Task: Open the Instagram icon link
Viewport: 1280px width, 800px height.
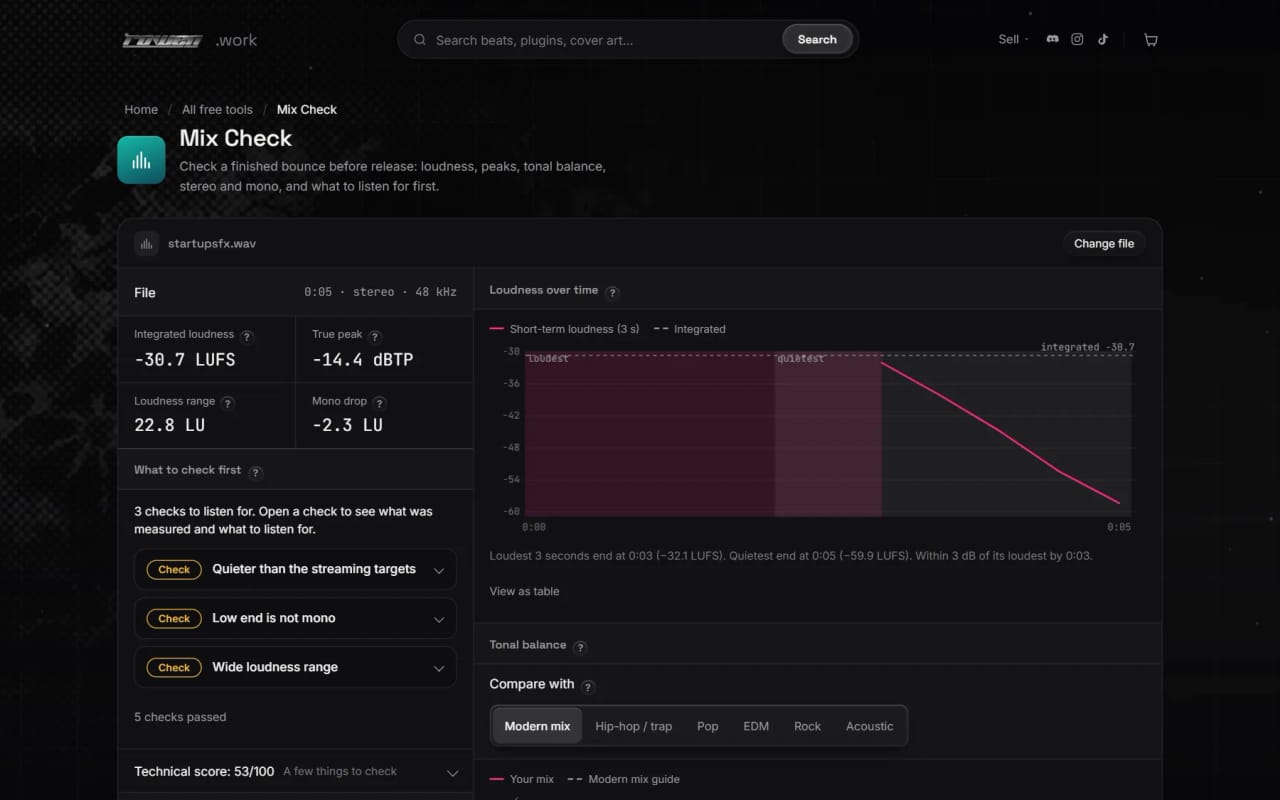Action: tap(1077, 39)
